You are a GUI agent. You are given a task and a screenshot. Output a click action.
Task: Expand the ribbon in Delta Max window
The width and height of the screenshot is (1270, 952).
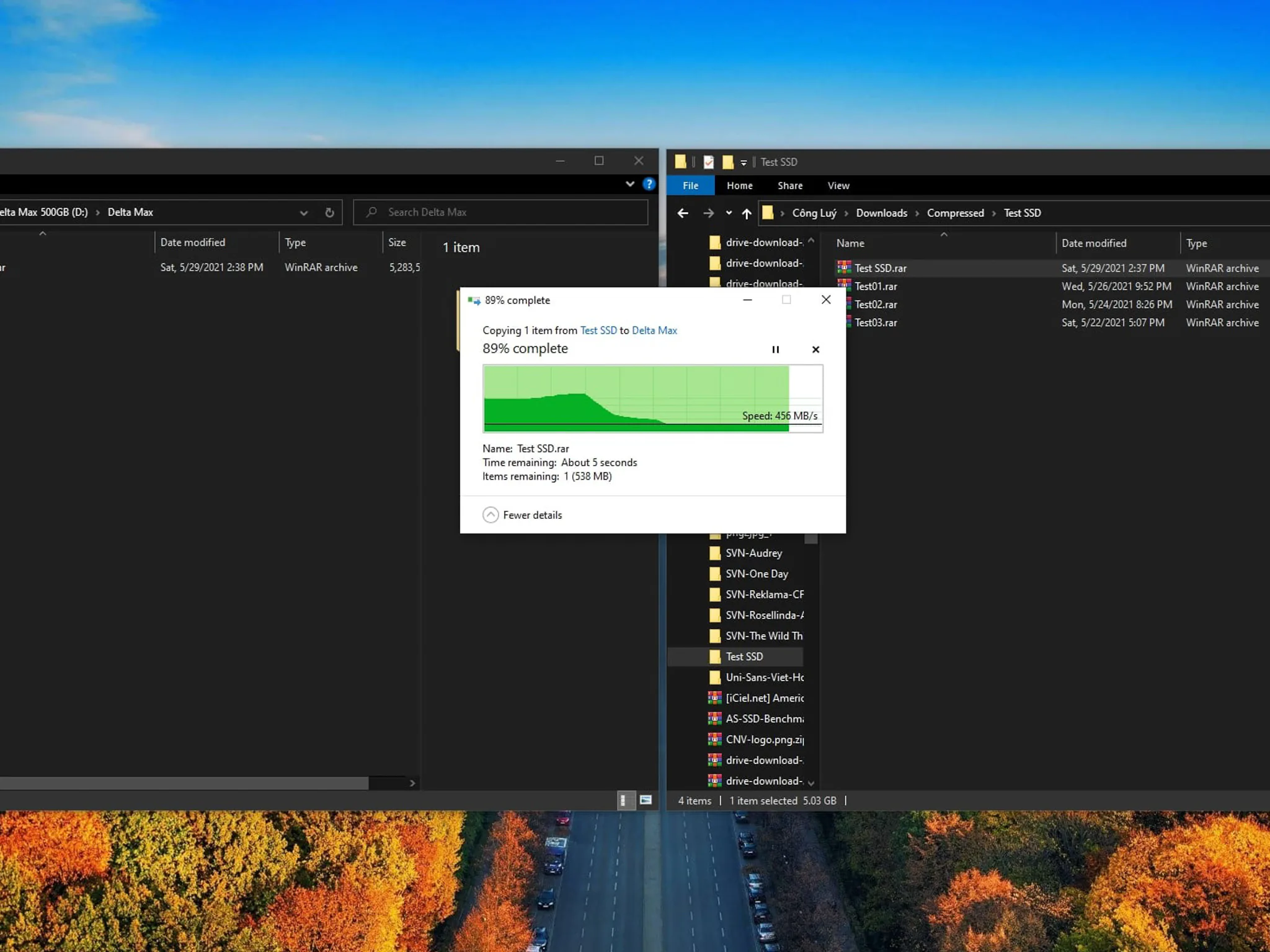pyautogui.click(x=630, y=184)
